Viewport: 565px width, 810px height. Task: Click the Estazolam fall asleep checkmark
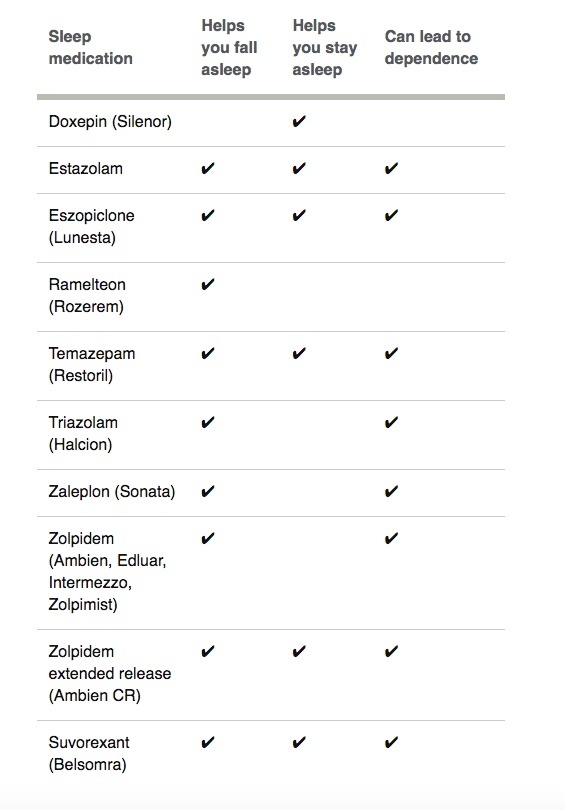208,168
